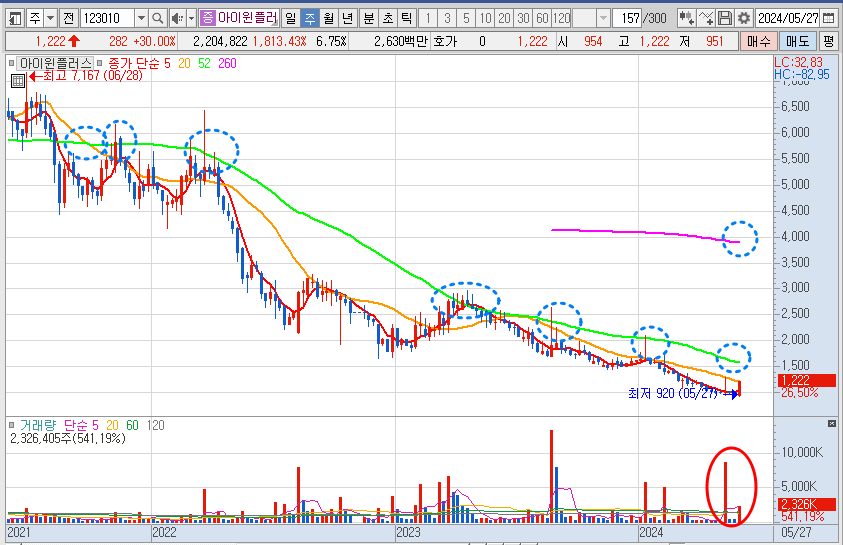Select second 초 chart period
Viewport: 843px width, 545px height.
pos(388,19)
